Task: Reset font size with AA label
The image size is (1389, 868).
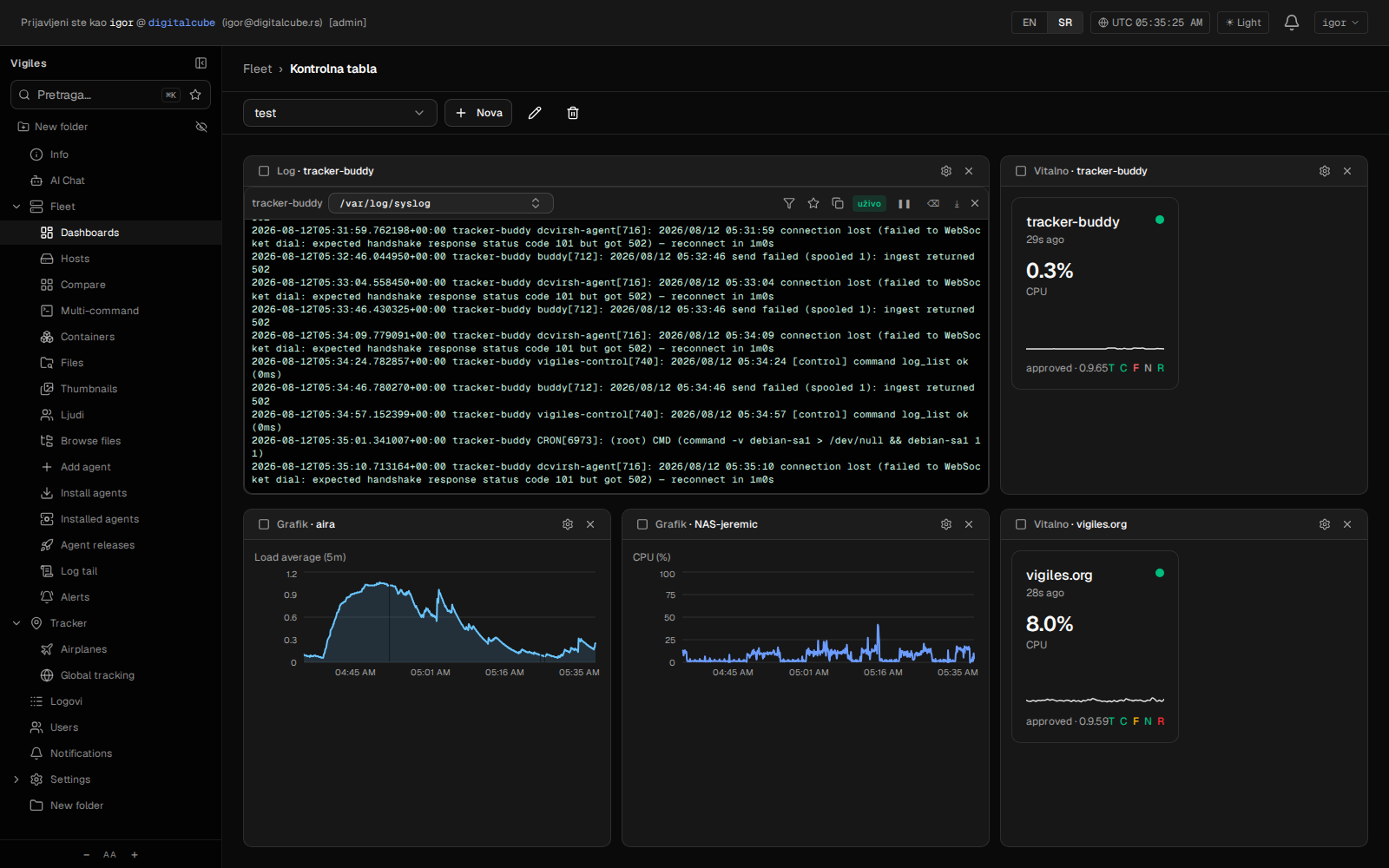Action: coord(109,855)
